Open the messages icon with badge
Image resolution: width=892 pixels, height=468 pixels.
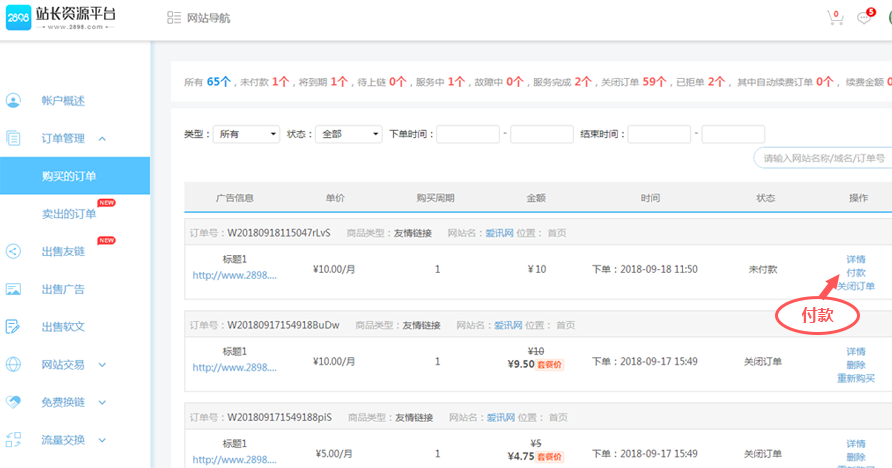pyautogui.click(x=865, y=18)
